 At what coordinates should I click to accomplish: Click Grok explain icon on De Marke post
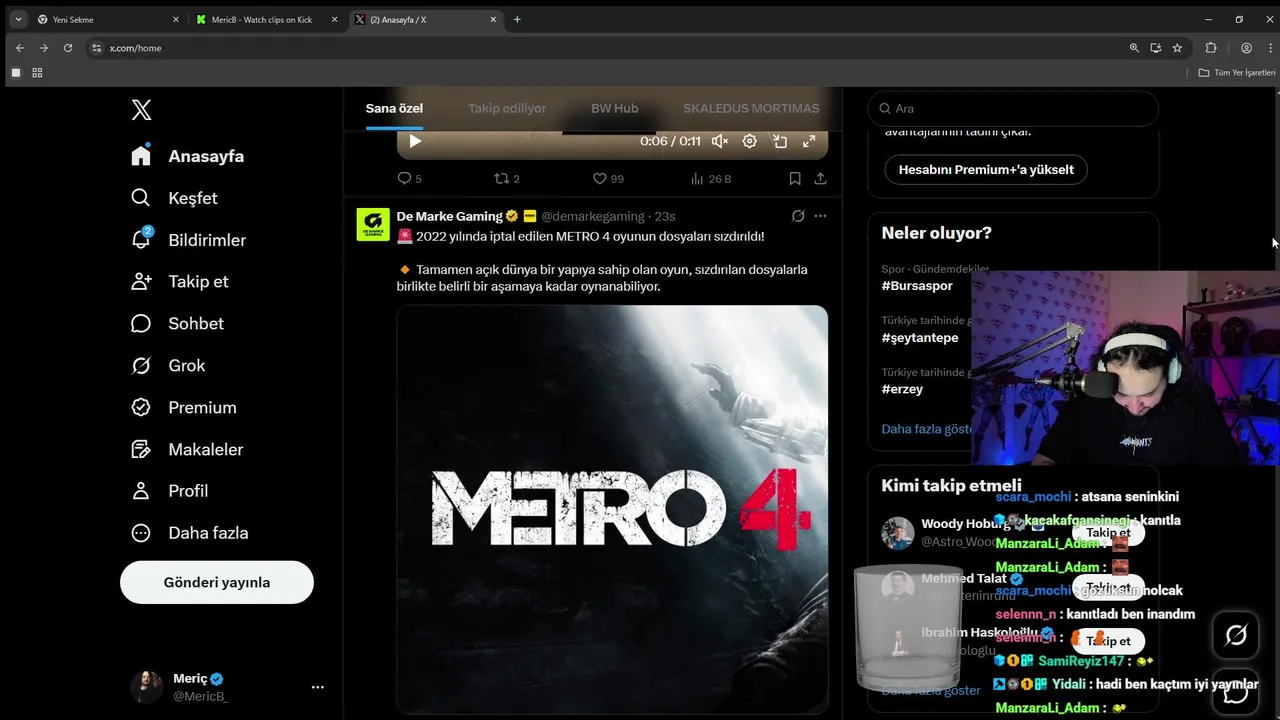click(798, 216)
